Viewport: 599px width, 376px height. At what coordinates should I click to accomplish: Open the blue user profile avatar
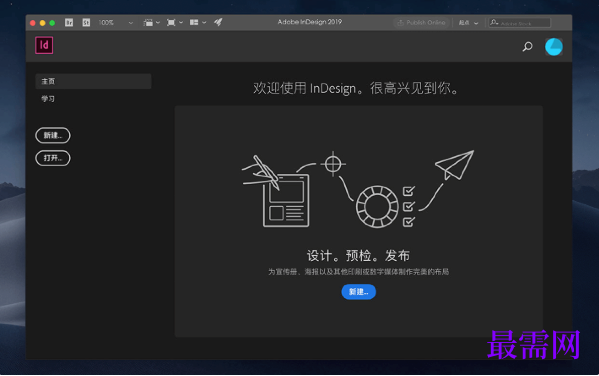point(554,47)
